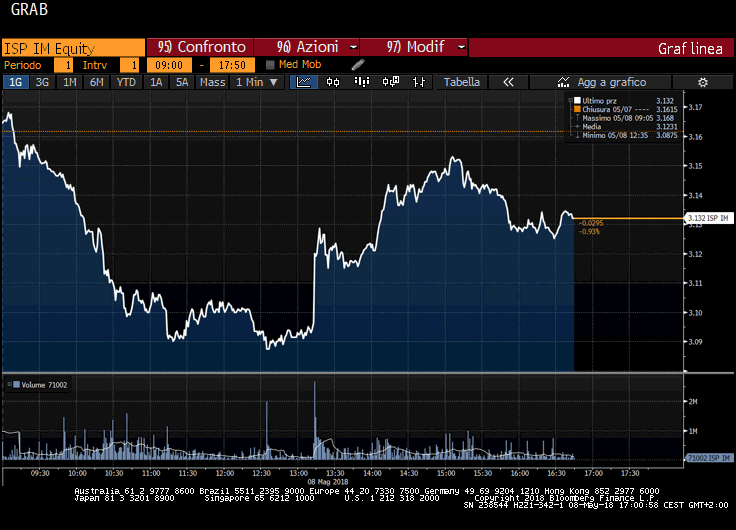This screenshot has width=736, height=530.
Task: Expand the Azioni dropdown menu
Action: tap(306, 47)
